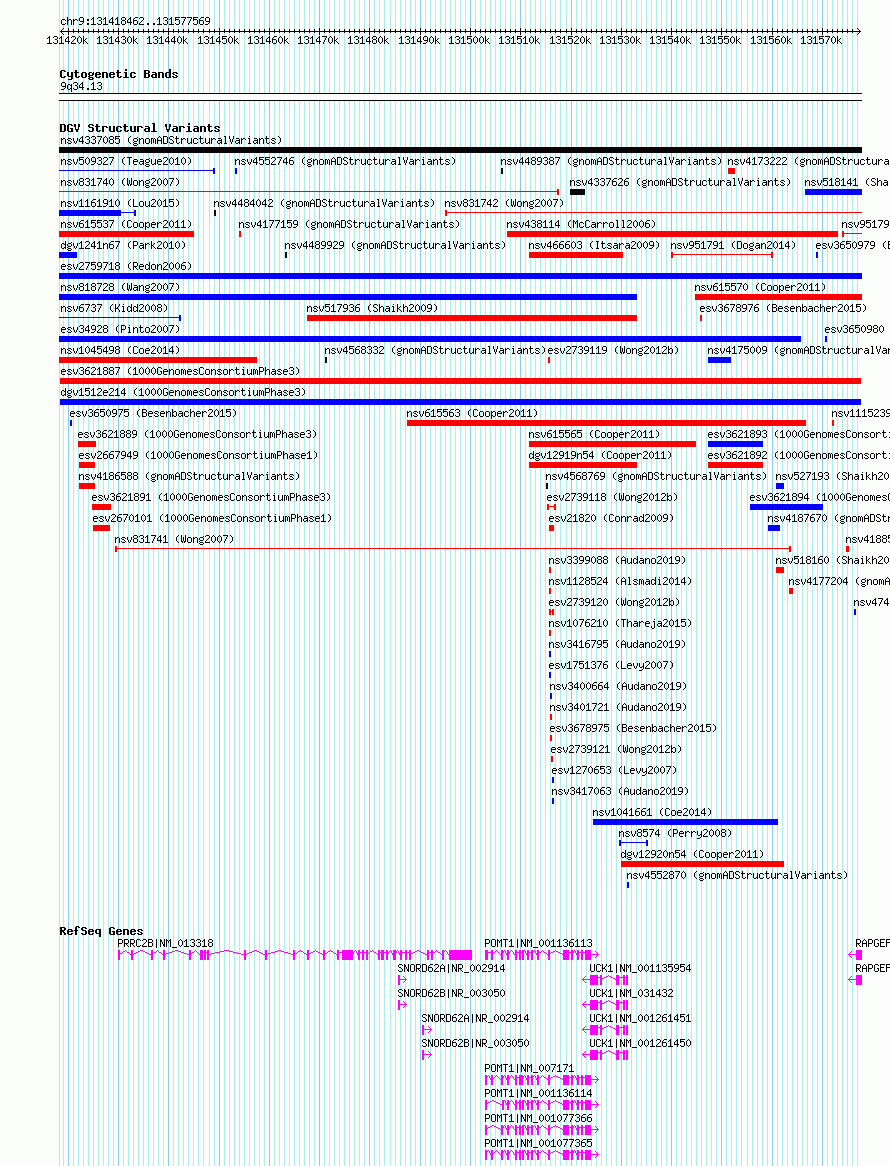Select esv2667949 1000GenomesConsortiumPhase1 variant
Screen dimensions: 890x1166
tap(199, 455)
